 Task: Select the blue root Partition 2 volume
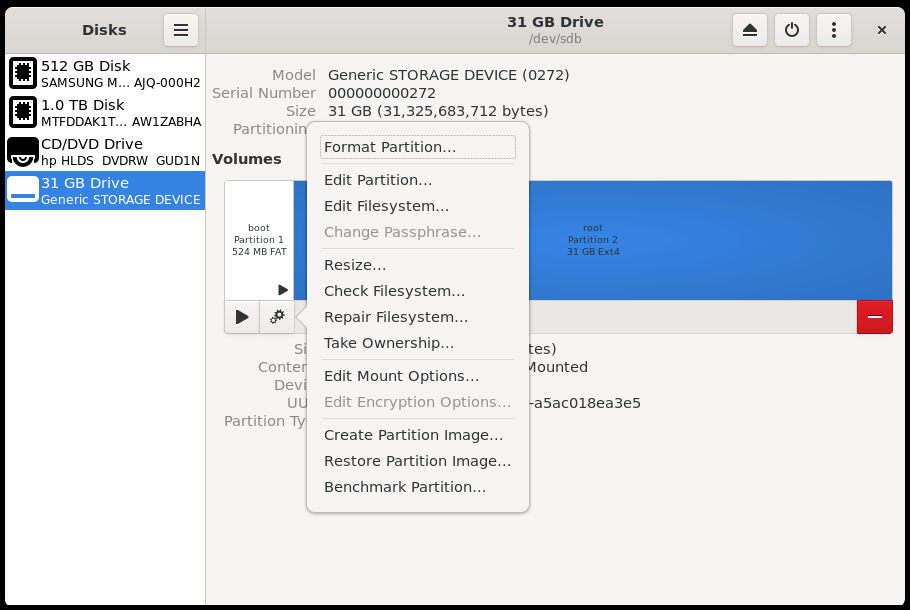(700, 240)
